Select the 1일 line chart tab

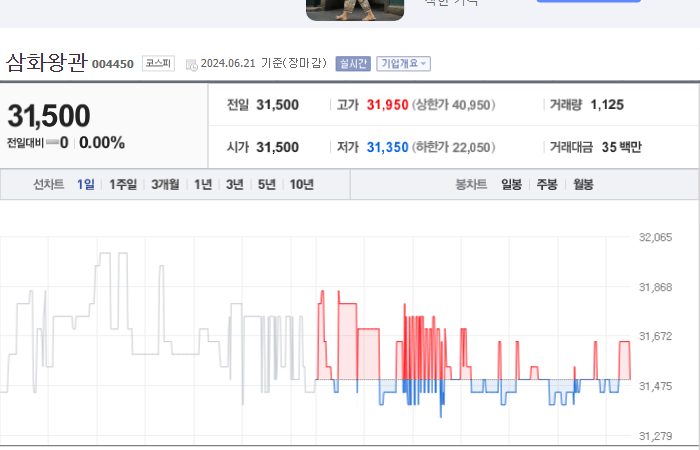click(86, 184)
